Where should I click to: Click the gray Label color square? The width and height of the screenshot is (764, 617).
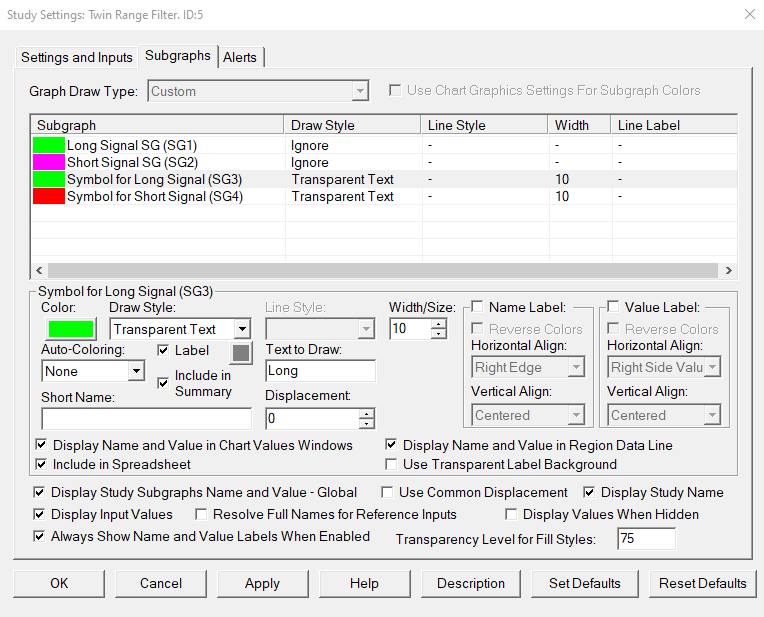click(241, 352)
